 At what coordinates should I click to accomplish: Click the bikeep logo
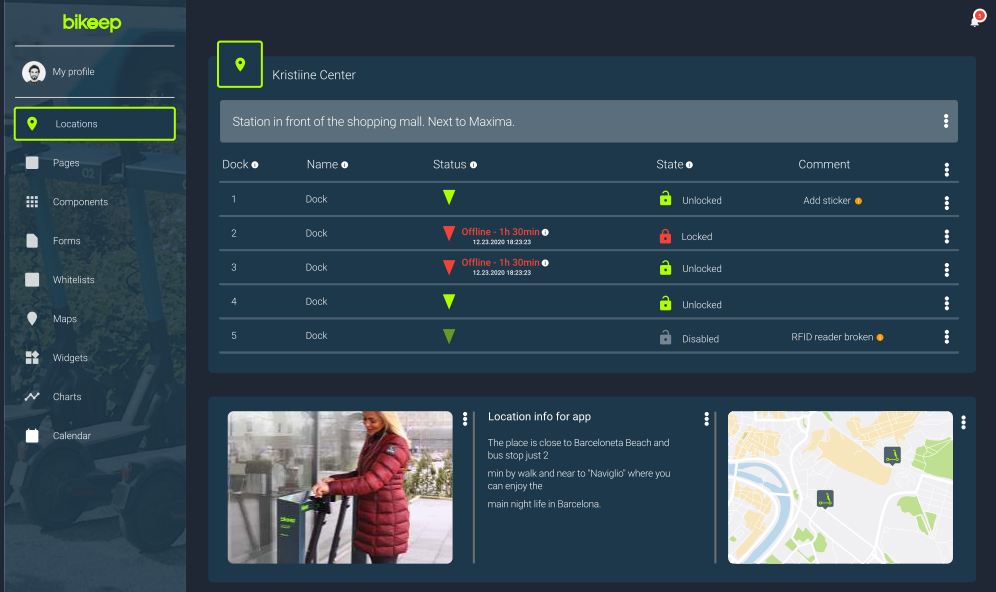[92, 22]
